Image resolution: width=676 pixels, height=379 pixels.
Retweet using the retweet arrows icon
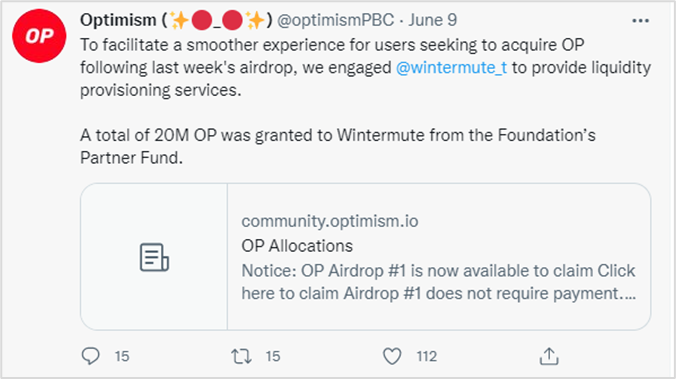coord(241,357)
